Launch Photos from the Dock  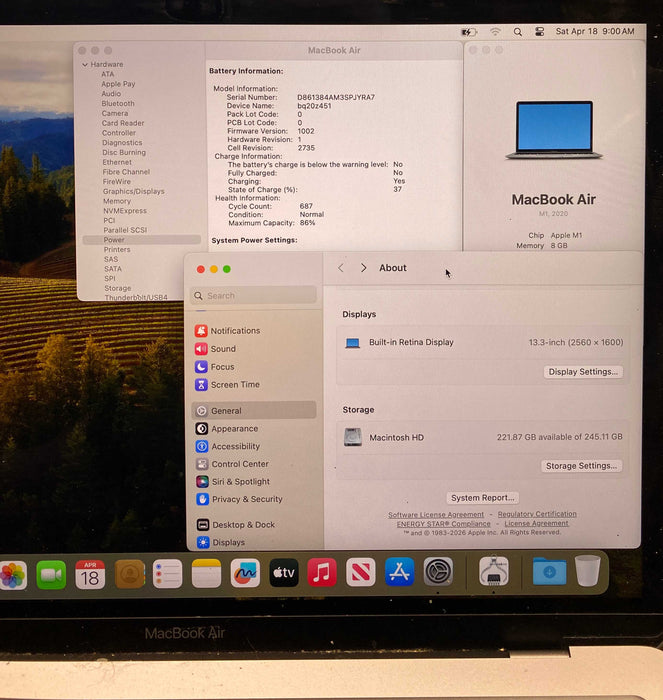click(13, 575)
